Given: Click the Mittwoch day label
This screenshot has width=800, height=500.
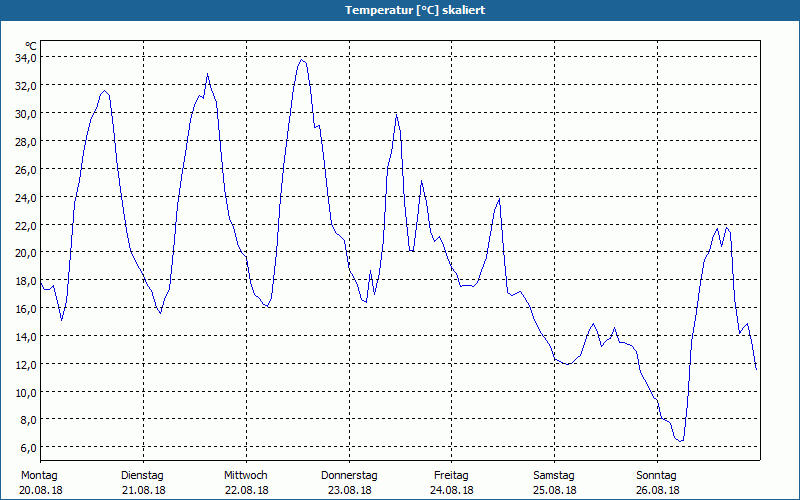Looking at the screenshot, I should pos(245,476).
